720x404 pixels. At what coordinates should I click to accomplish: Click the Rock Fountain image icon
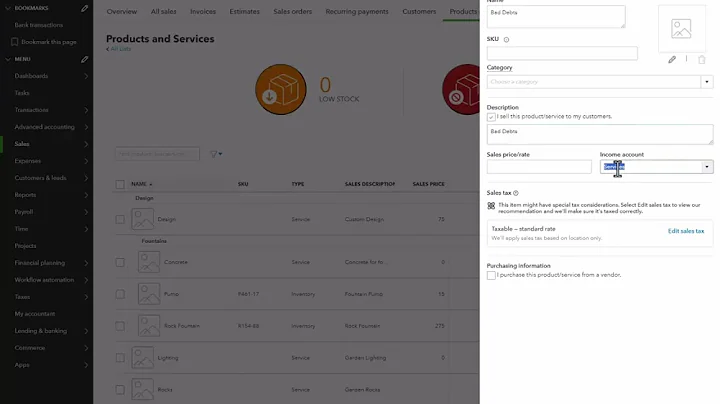[x=149, y=326]
